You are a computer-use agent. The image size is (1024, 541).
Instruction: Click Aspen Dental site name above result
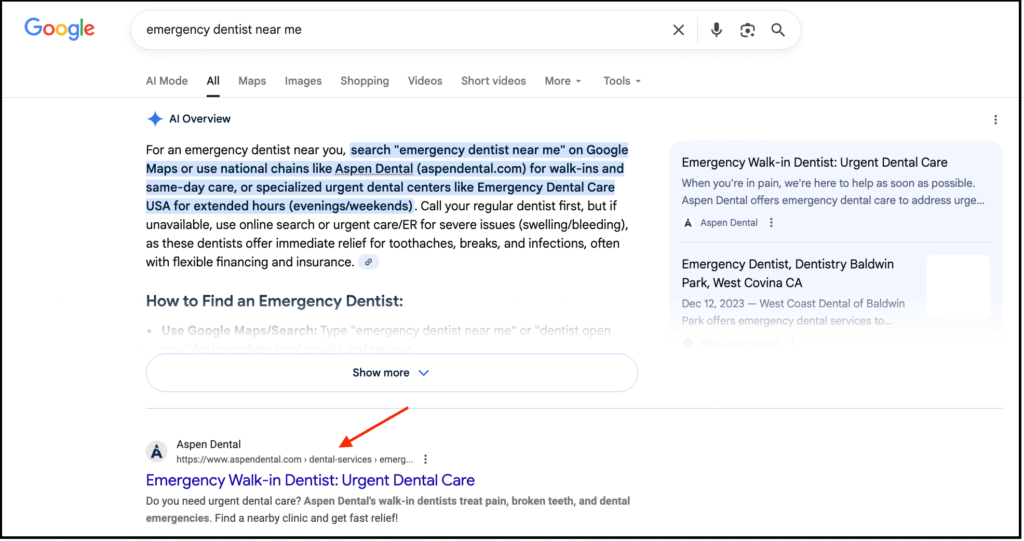click(x=208, y=444)
